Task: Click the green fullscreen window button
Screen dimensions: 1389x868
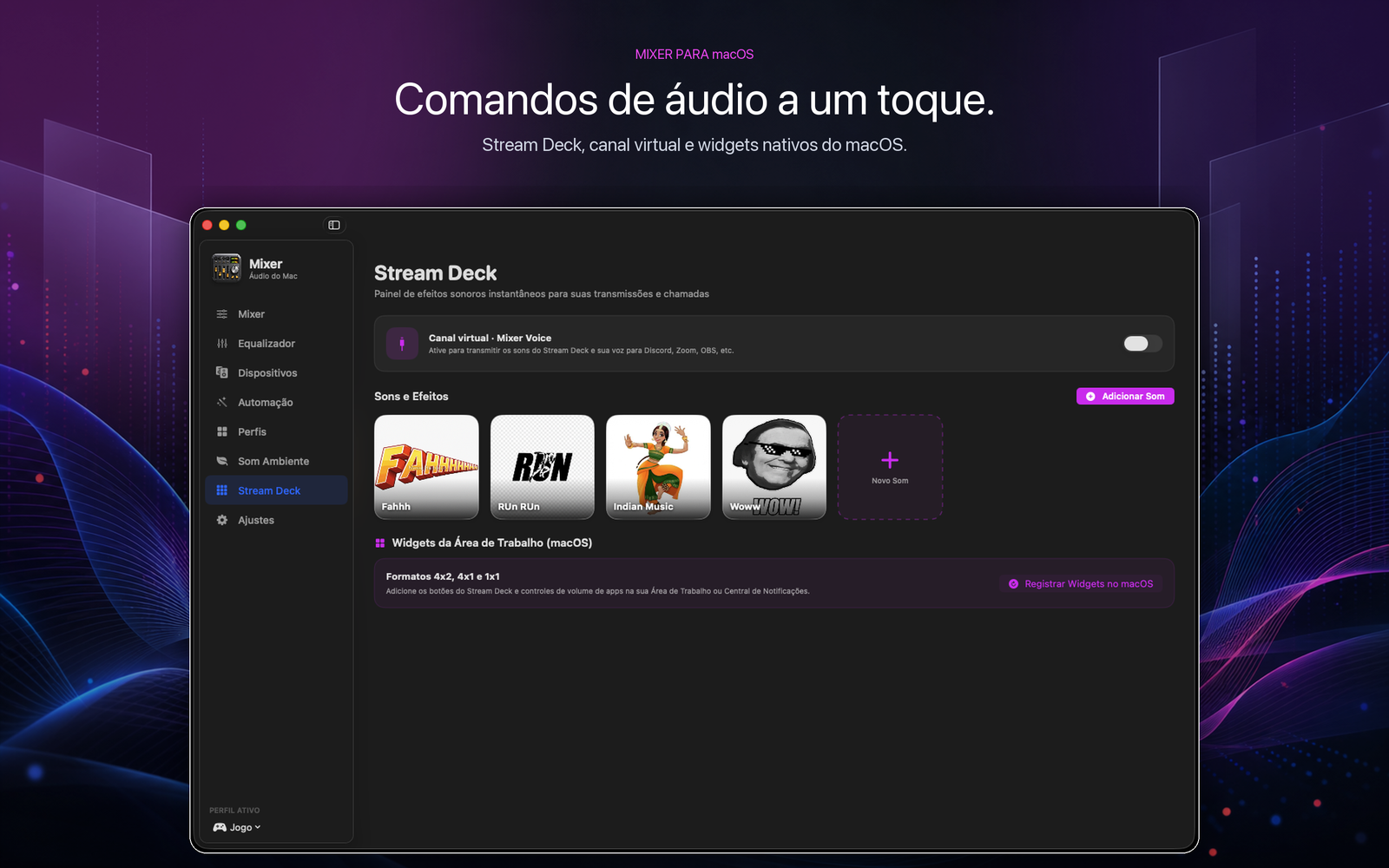Action: tap(241, 225)
